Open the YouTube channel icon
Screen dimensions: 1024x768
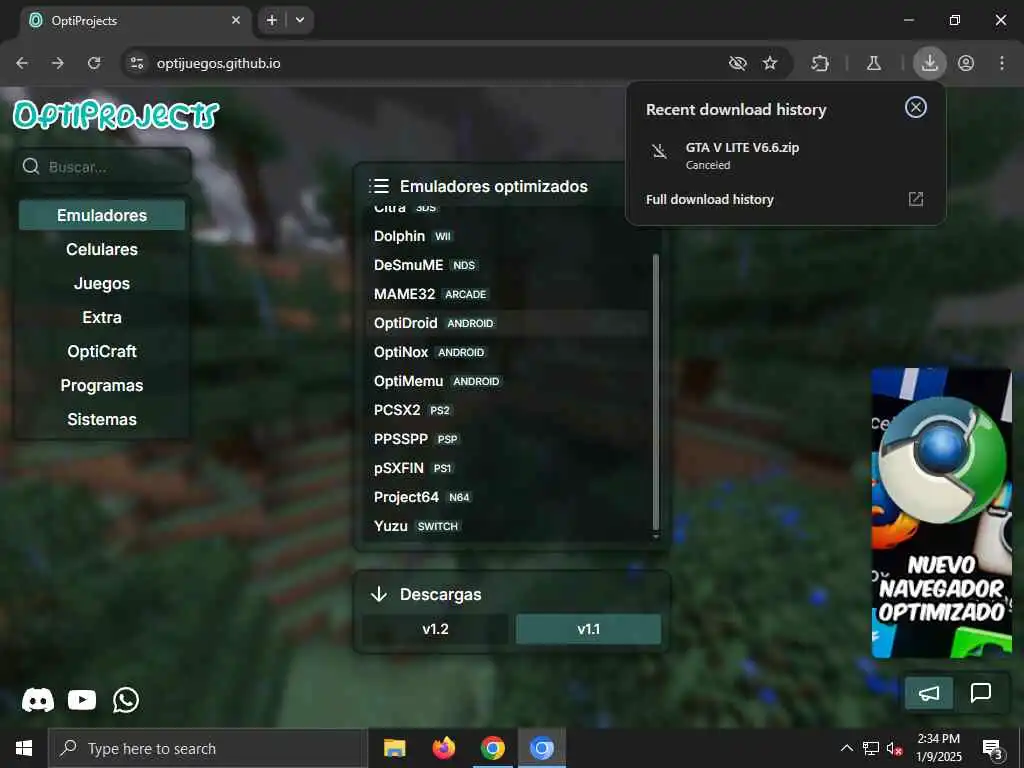pos(82,700)
